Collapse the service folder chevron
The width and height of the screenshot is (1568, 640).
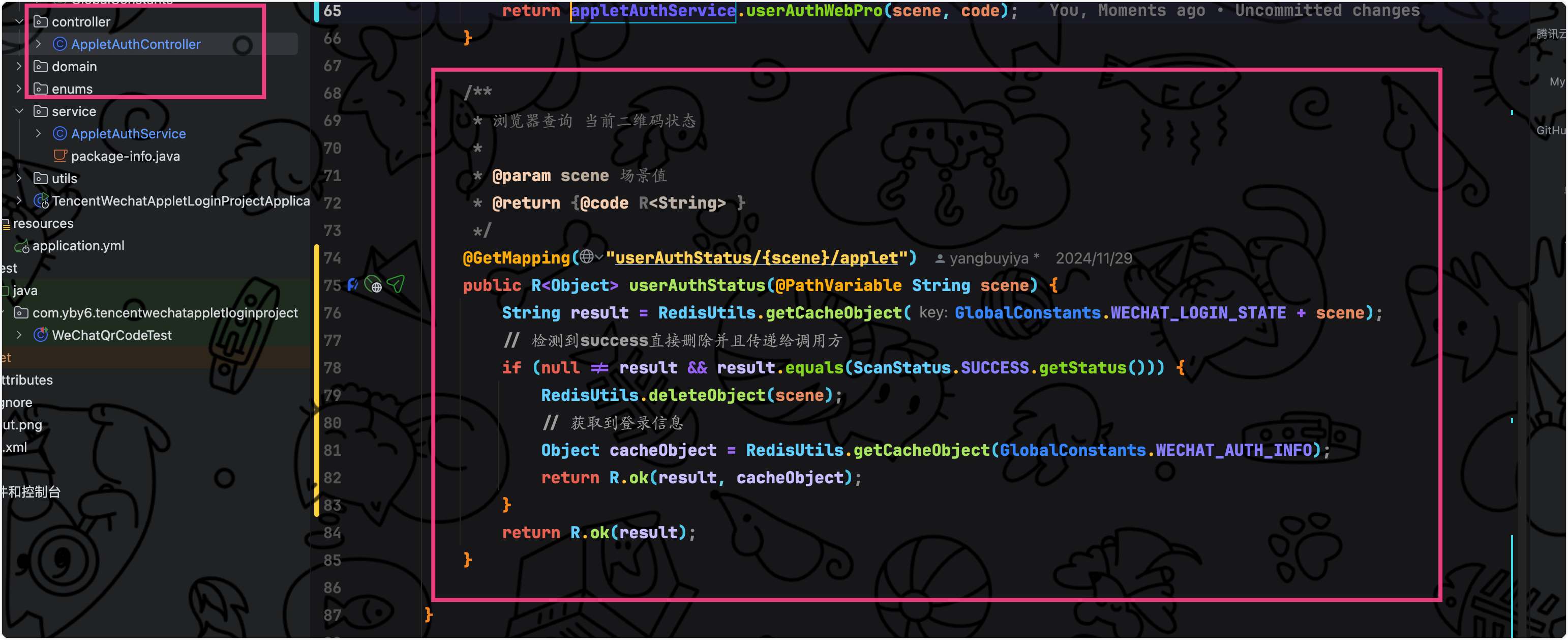pyautogui.click(x=19, y=111)
